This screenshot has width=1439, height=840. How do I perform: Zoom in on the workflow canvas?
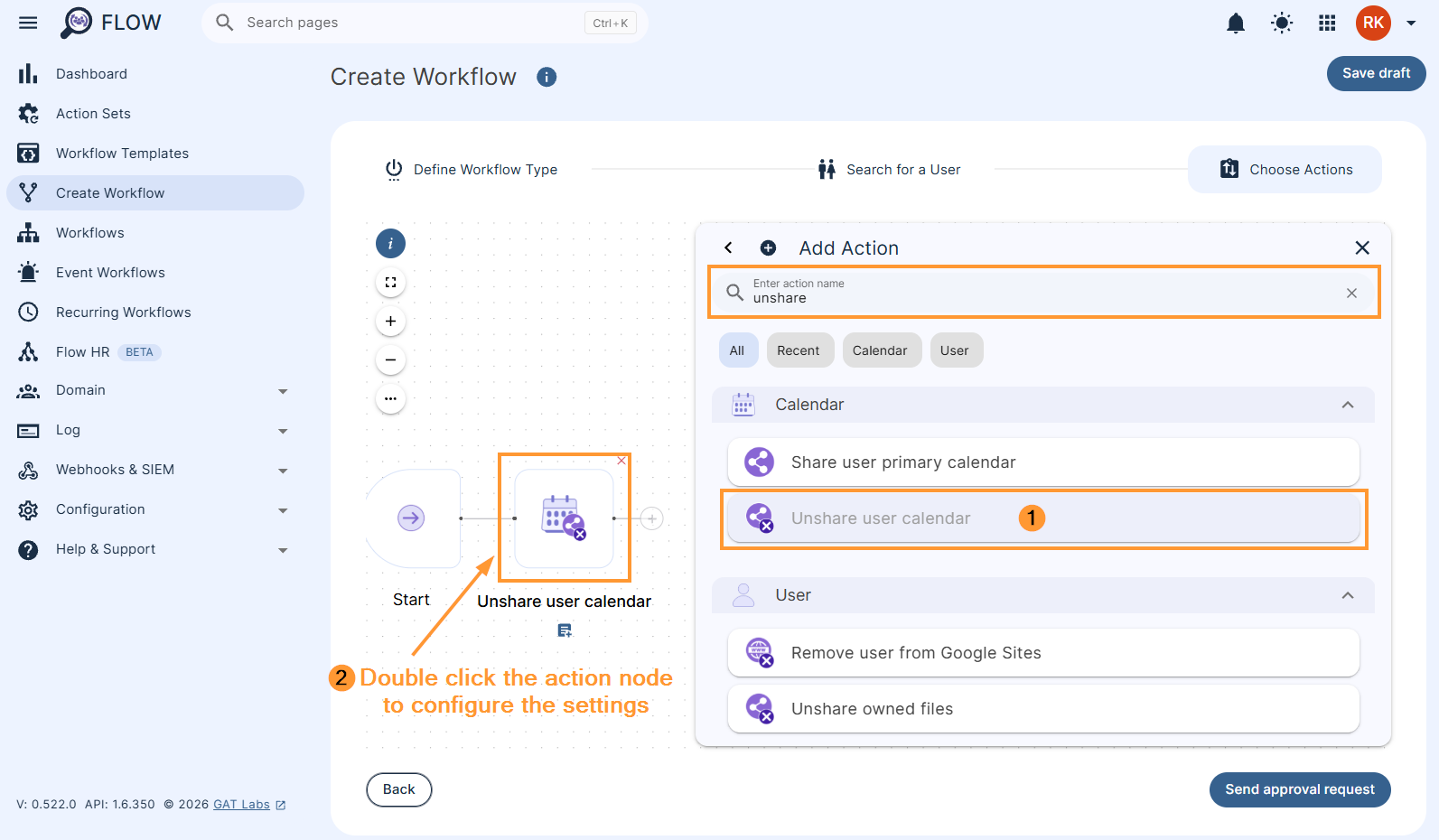(390, 322)
